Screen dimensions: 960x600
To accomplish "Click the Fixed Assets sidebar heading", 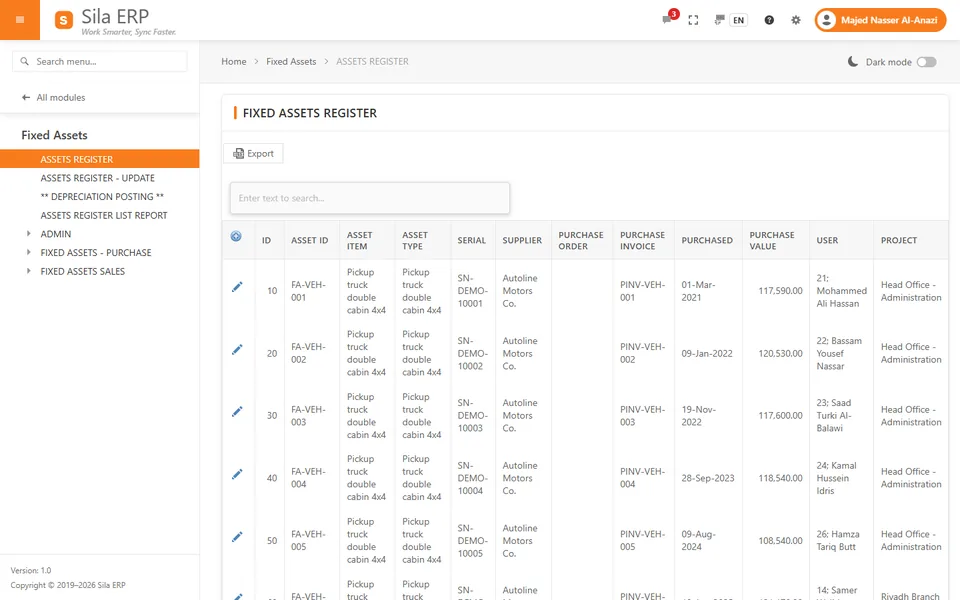I will [x=54, y=135].
